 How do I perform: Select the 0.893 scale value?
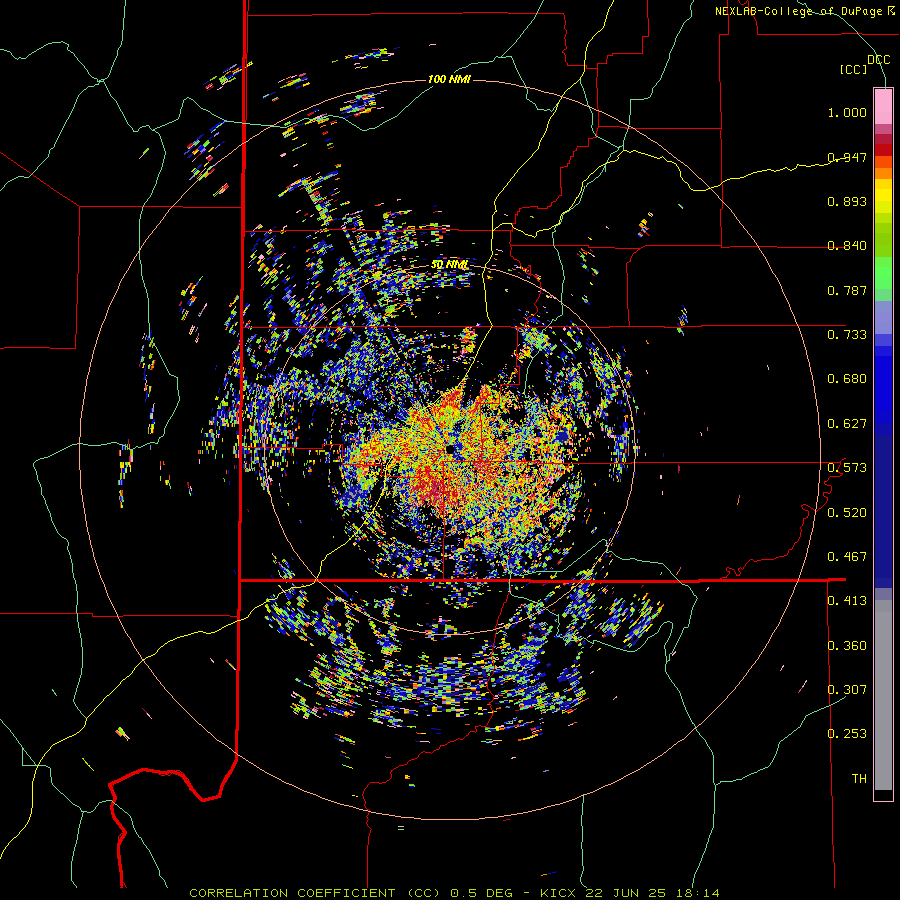[x=847, y=201]
